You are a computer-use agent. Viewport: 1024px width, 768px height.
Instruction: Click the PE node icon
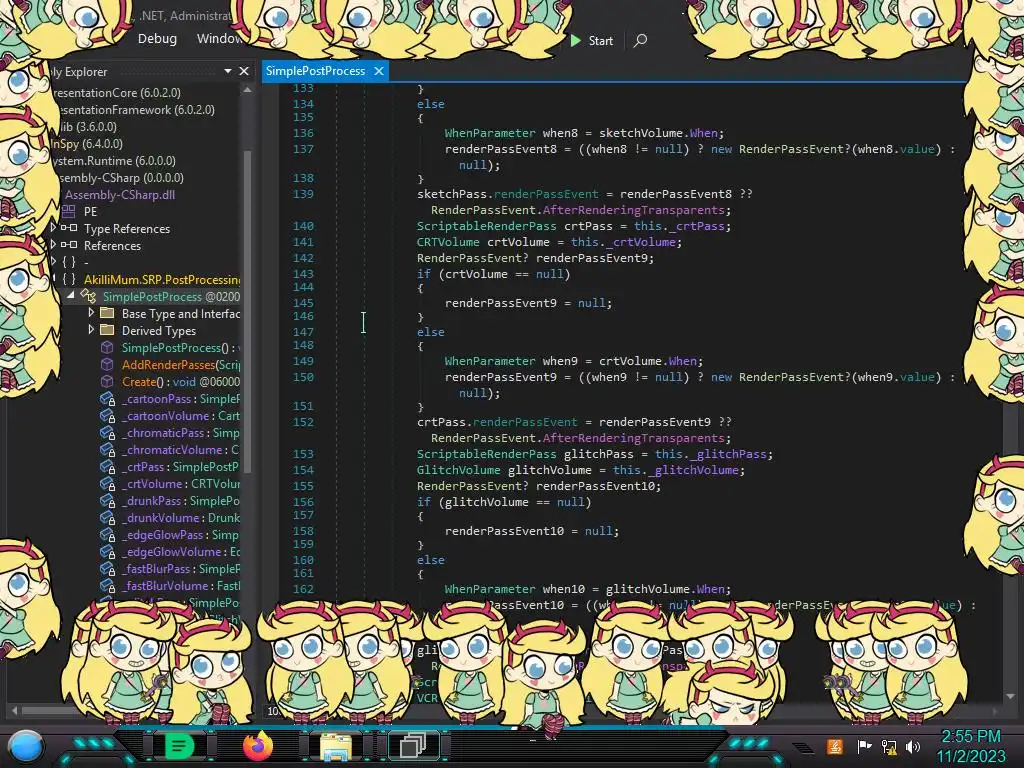point(69,212)
